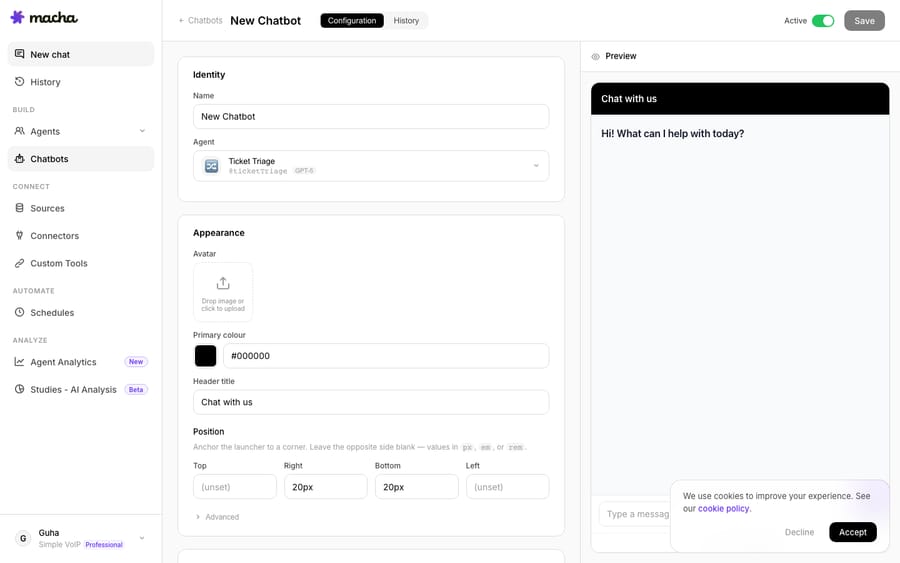Screen dimensions: 900x563
Task: Click the 'Chat with us' preview header
Action: (x=740, y=99)
